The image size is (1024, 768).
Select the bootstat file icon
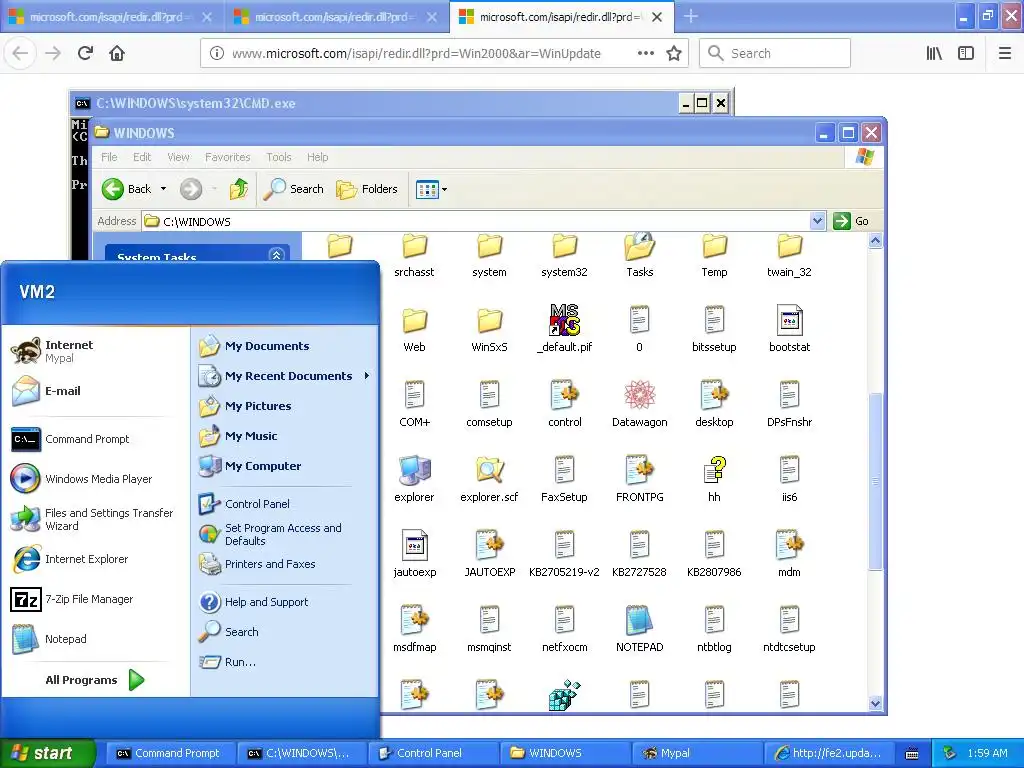click(x=790, y=328)
